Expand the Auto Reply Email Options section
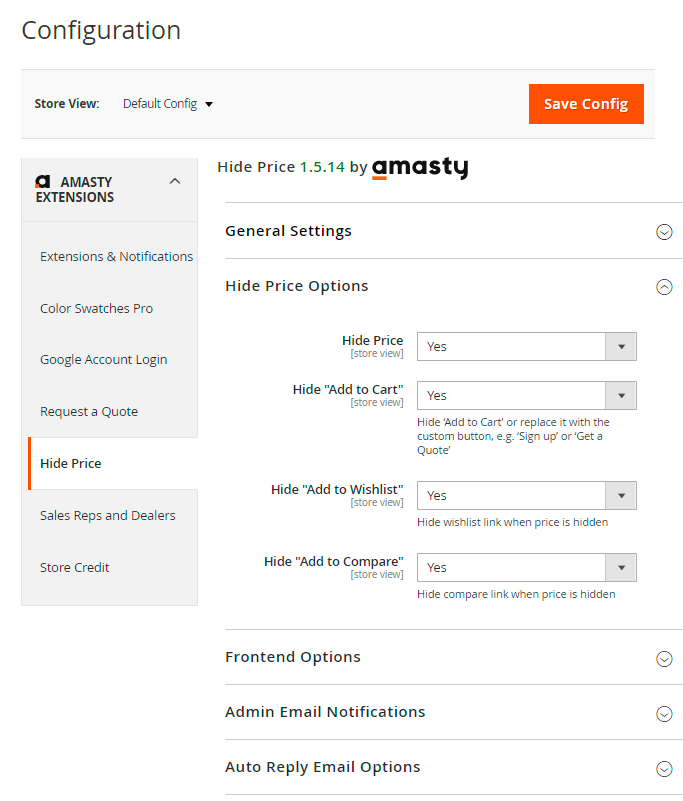Image resolution: width=683 pixels, height=801 pixels. (x=663, y=768)
